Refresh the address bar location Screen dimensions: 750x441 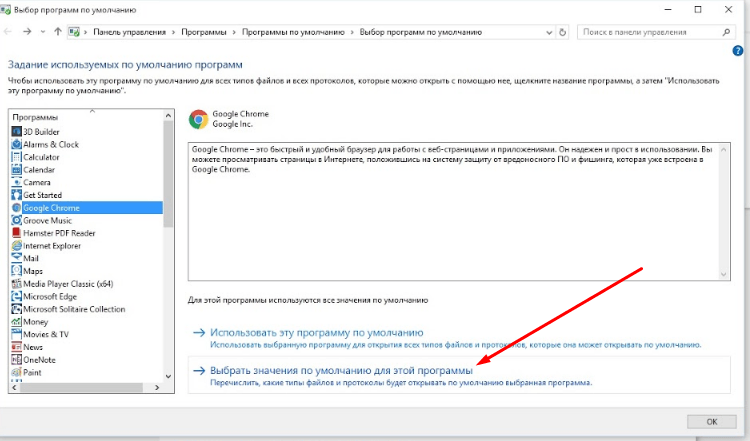[x=562, y=32]
